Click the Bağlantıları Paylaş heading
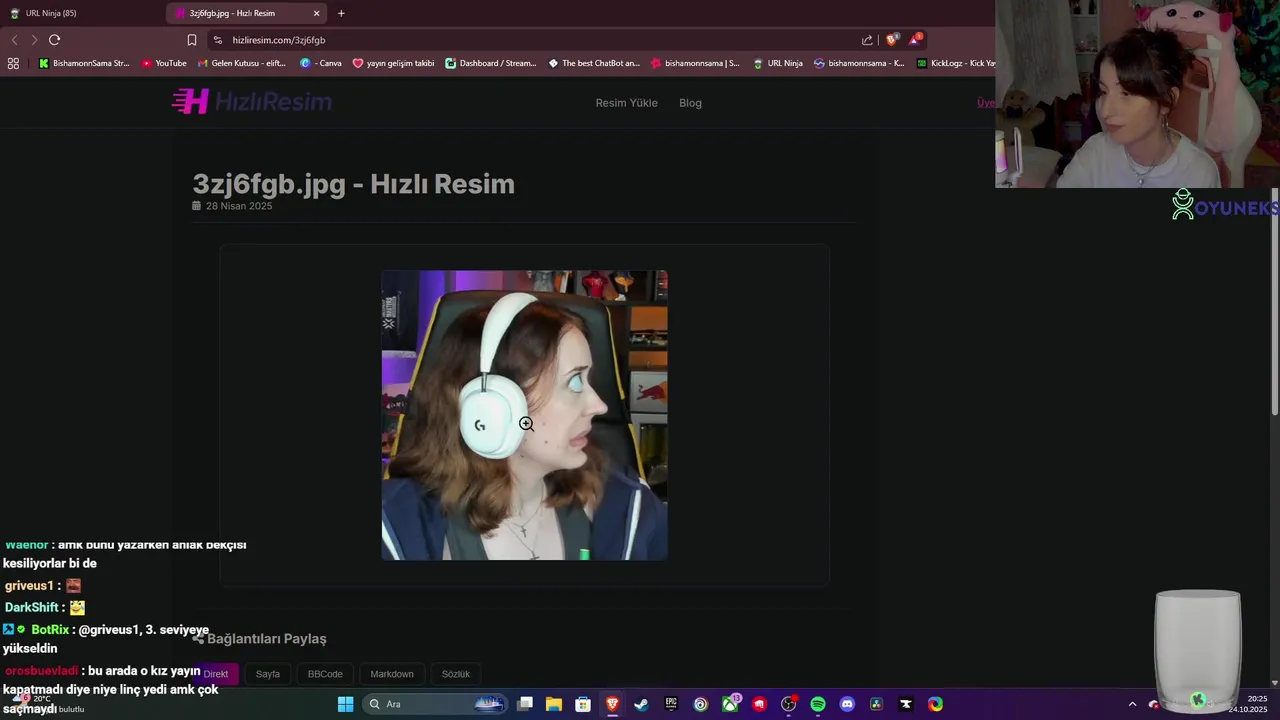The height and width of the screenshot is (720, 1280). (259, 639)
